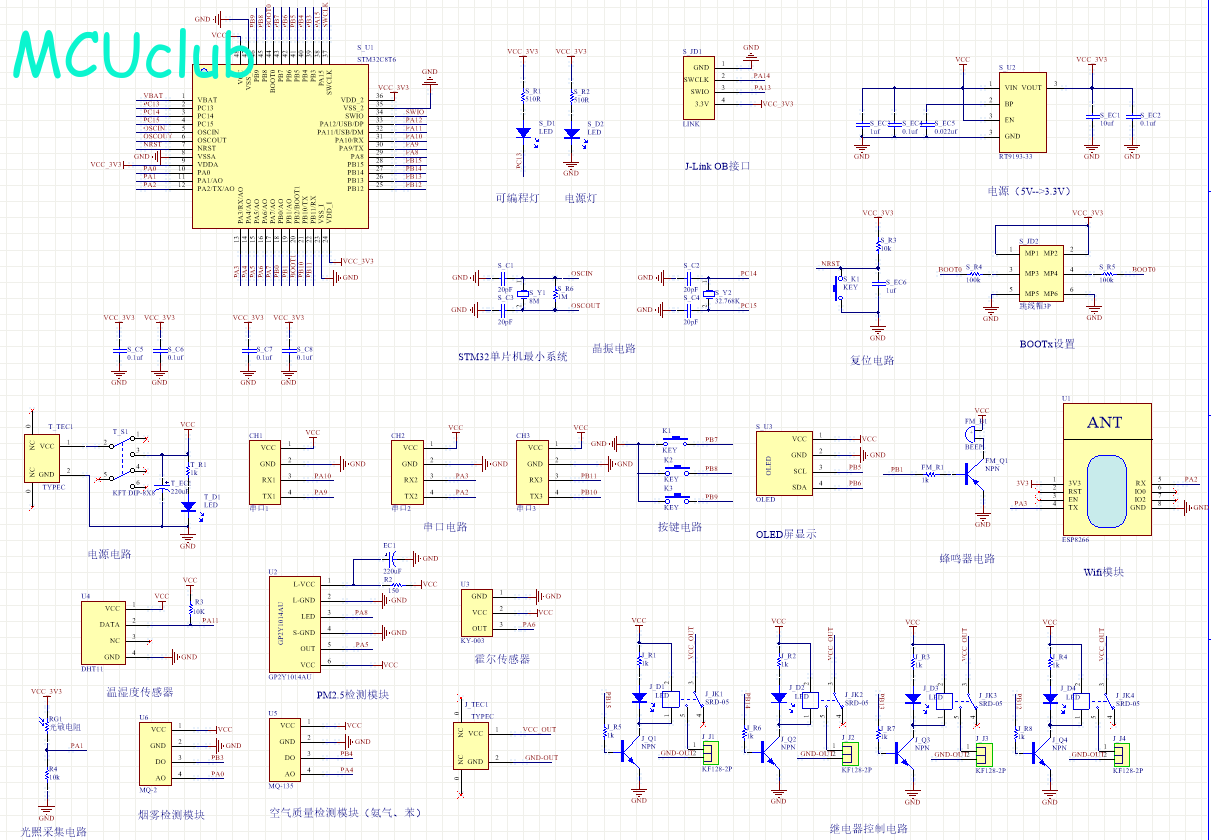Select the MQ-2 smoke sensor block U6
The height and width of the screenshot is (840, 1211).
click(x=157, y=753)
